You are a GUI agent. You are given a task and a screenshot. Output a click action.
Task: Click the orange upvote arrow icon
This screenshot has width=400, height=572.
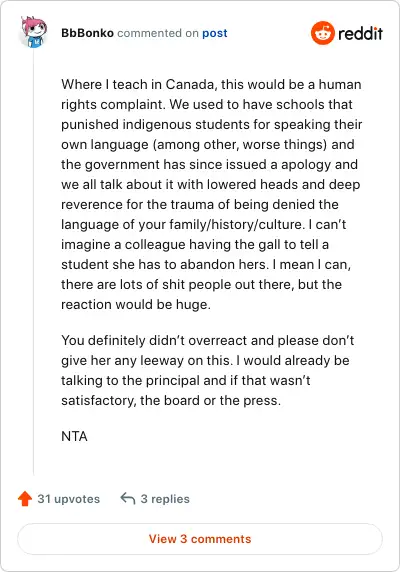point(25,499)
